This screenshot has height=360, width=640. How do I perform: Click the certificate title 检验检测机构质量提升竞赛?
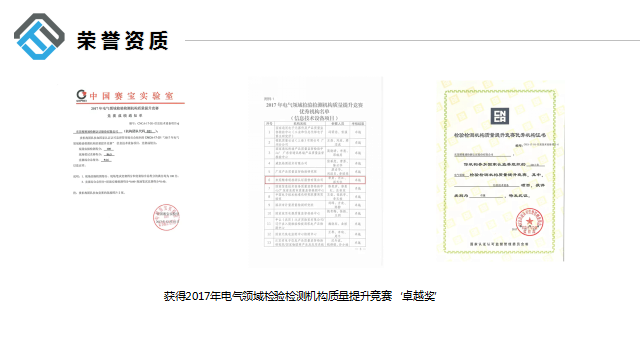(500, 135)
